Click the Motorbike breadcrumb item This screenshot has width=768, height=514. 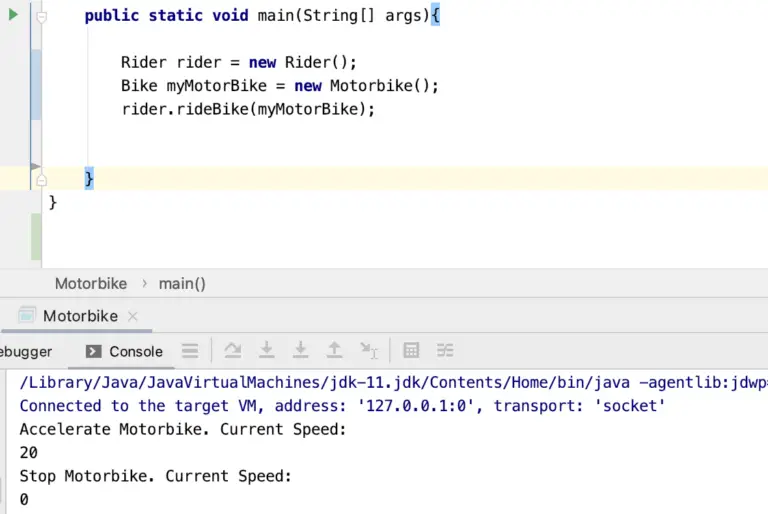[x=91, y=283]
